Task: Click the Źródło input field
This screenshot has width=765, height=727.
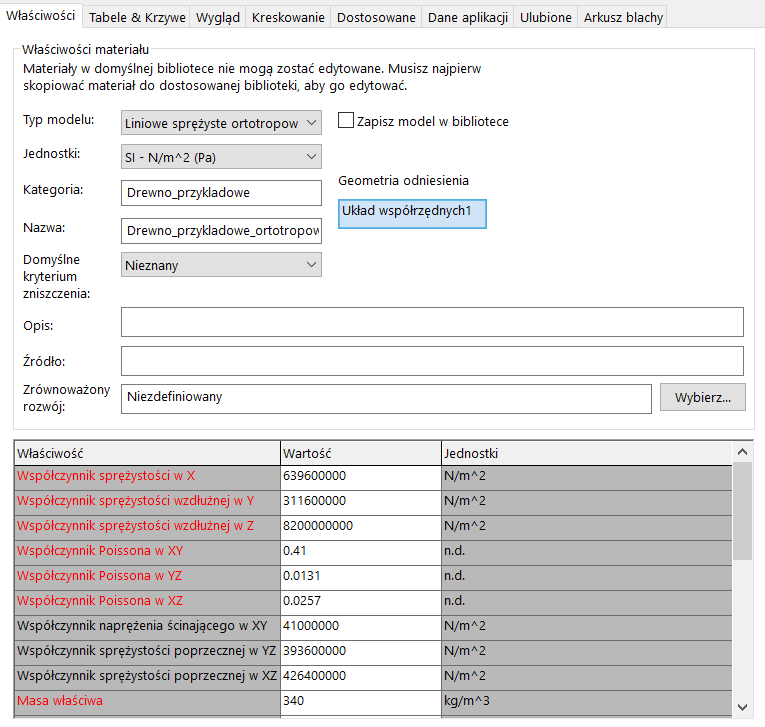Action: [x=431, y=360]
